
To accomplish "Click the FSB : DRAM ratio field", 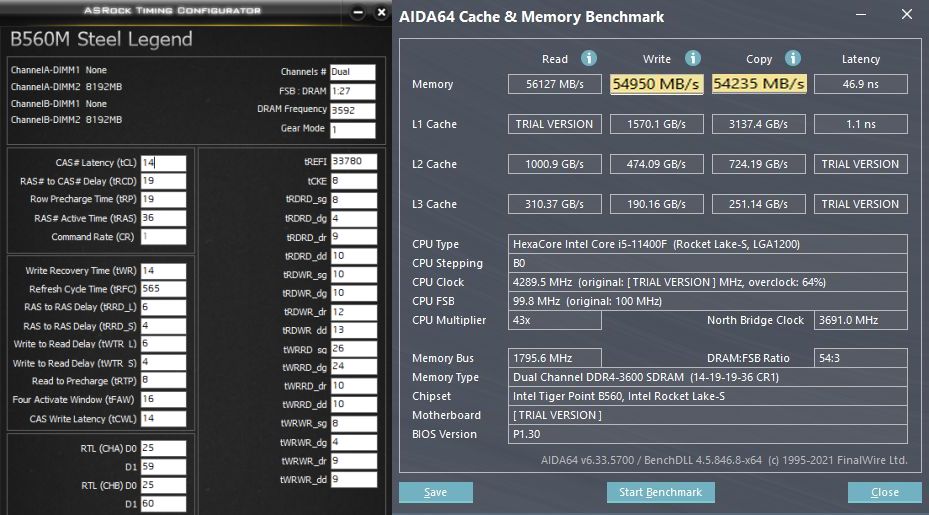I will pos(353,91).
